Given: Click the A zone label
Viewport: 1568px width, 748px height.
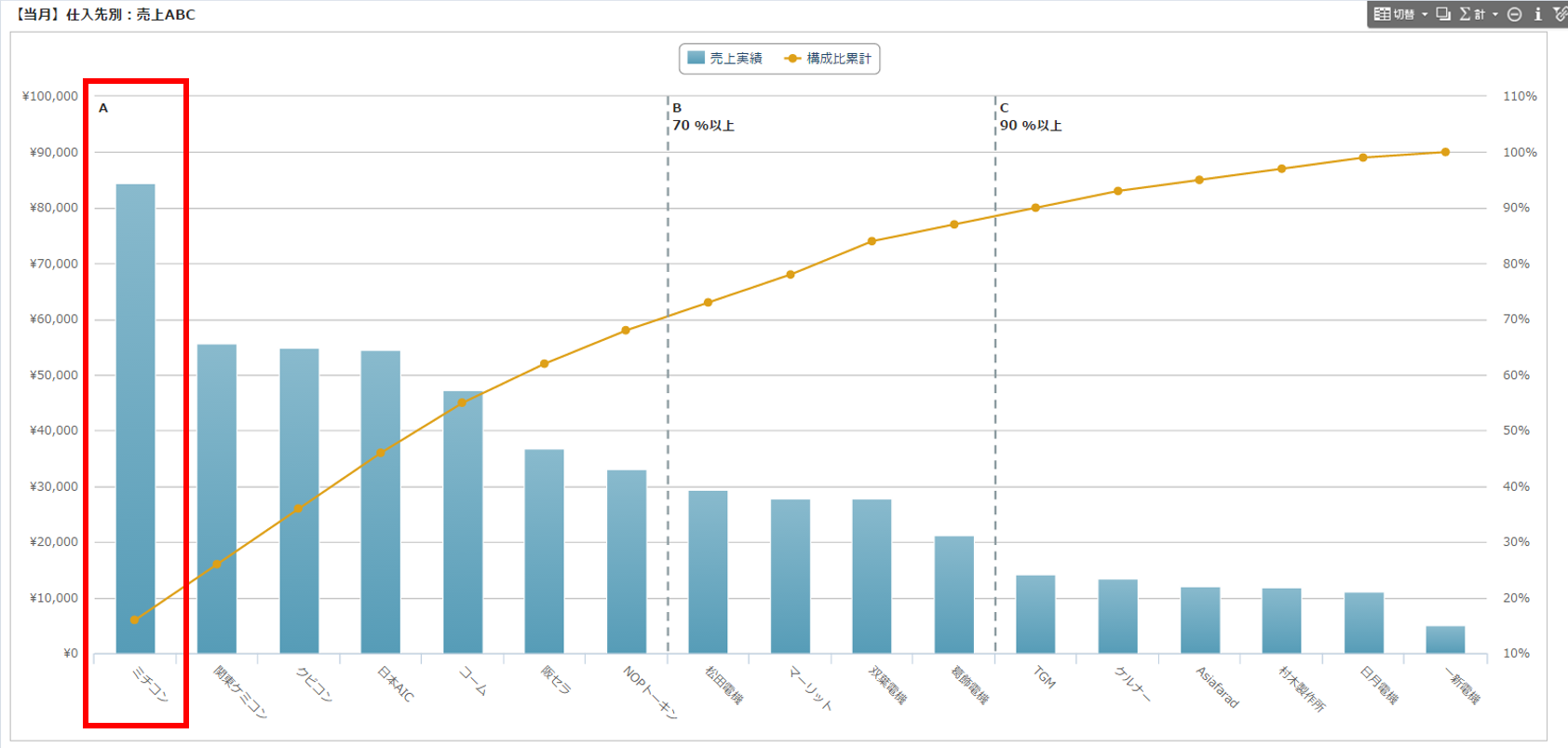Looking at the screenshot, I should [x=103, y=108].
